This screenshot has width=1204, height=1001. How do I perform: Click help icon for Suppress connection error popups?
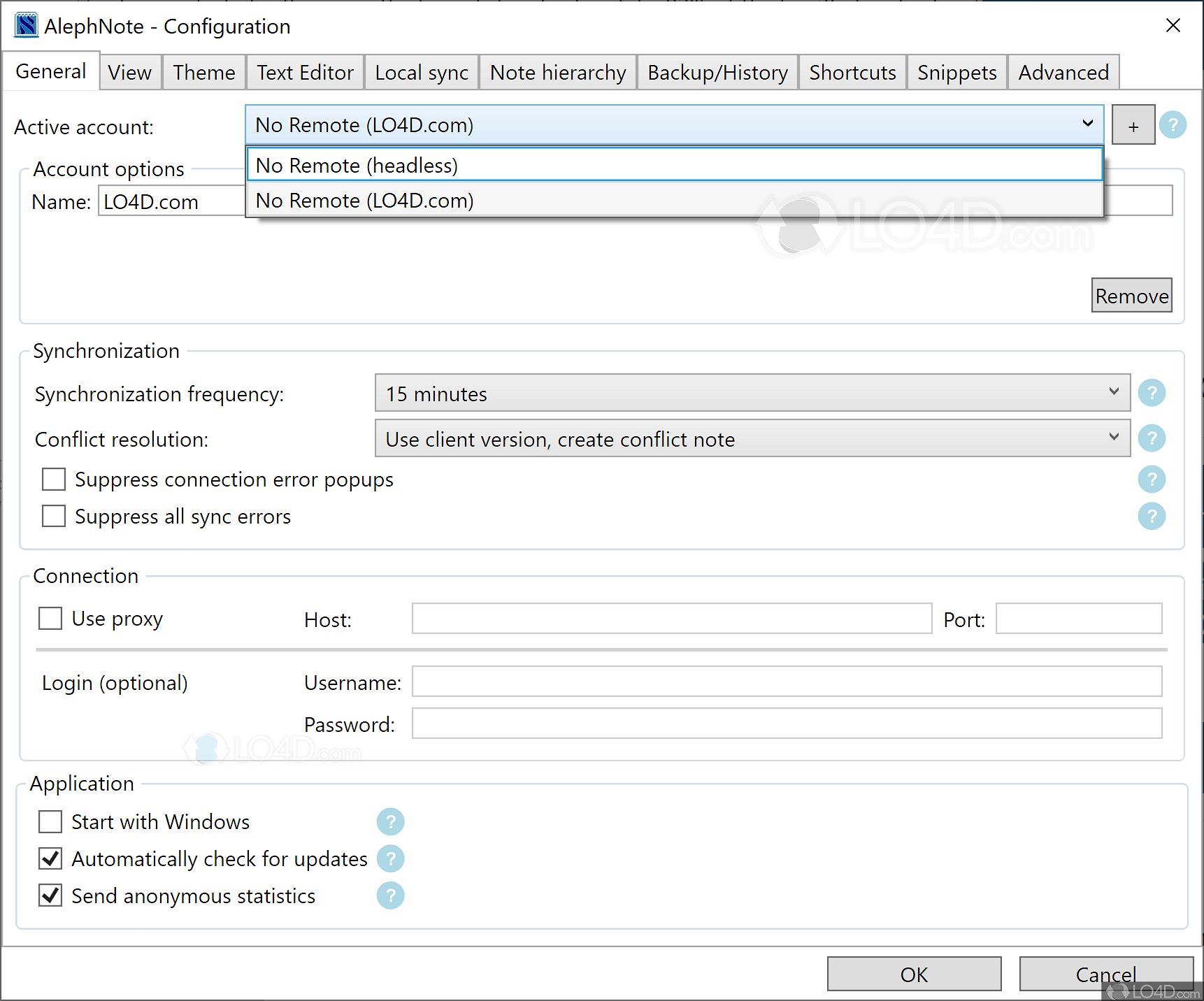pyautogui.click(x=1151, y=480)
